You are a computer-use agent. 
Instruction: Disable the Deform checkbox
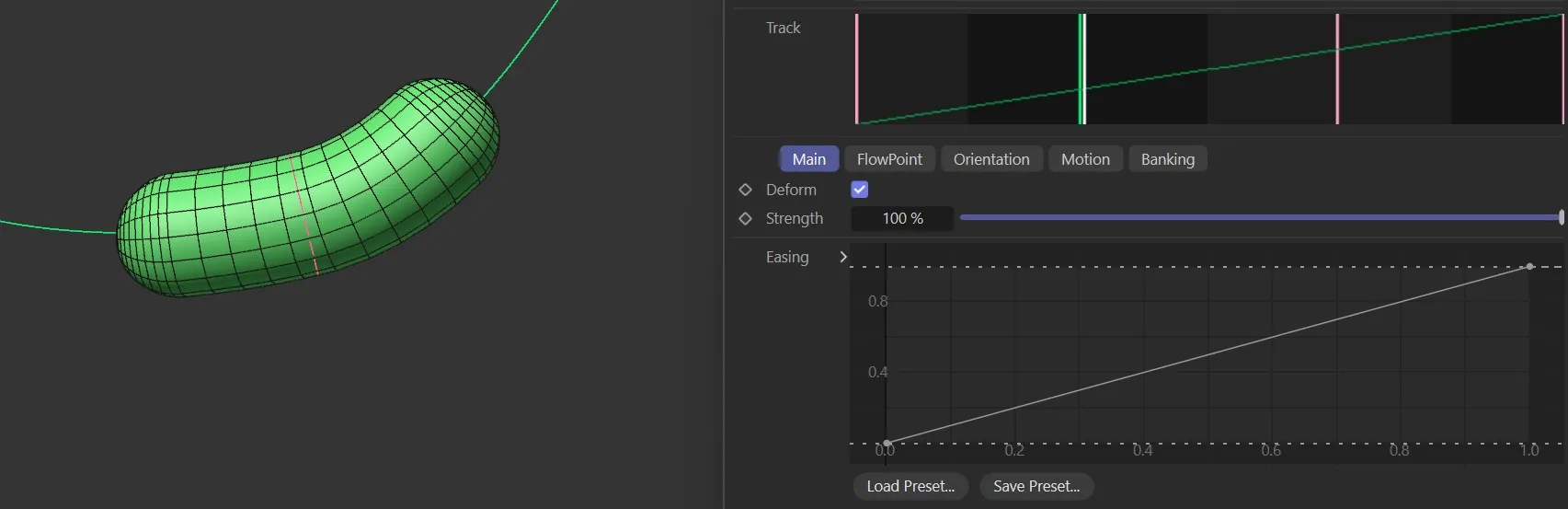(860, 190)
